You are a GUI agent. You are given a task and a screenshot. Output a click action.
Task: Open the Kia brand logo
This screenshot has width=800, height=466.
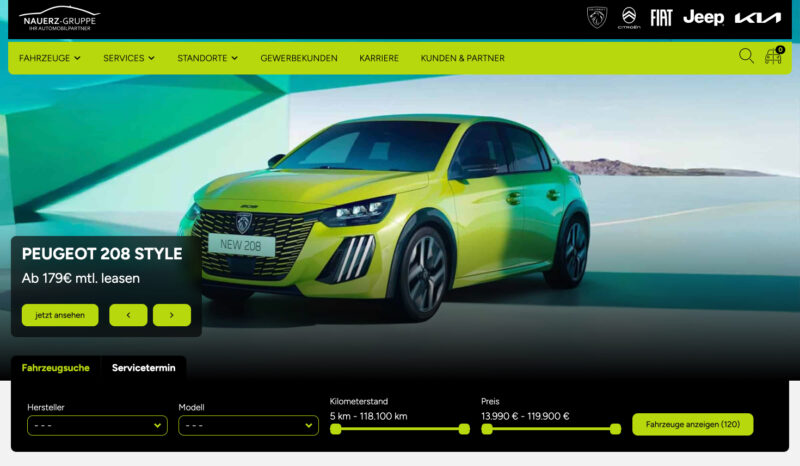click(x=757, y=18)
